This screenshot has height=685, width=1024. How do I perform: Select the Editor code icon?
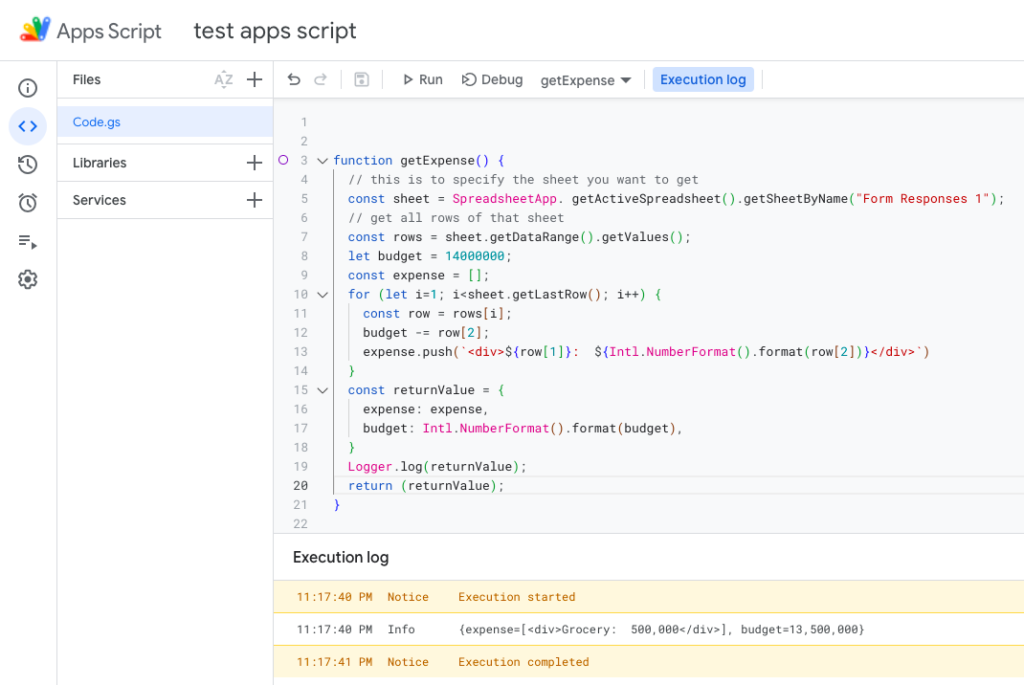tap(27, 126)
